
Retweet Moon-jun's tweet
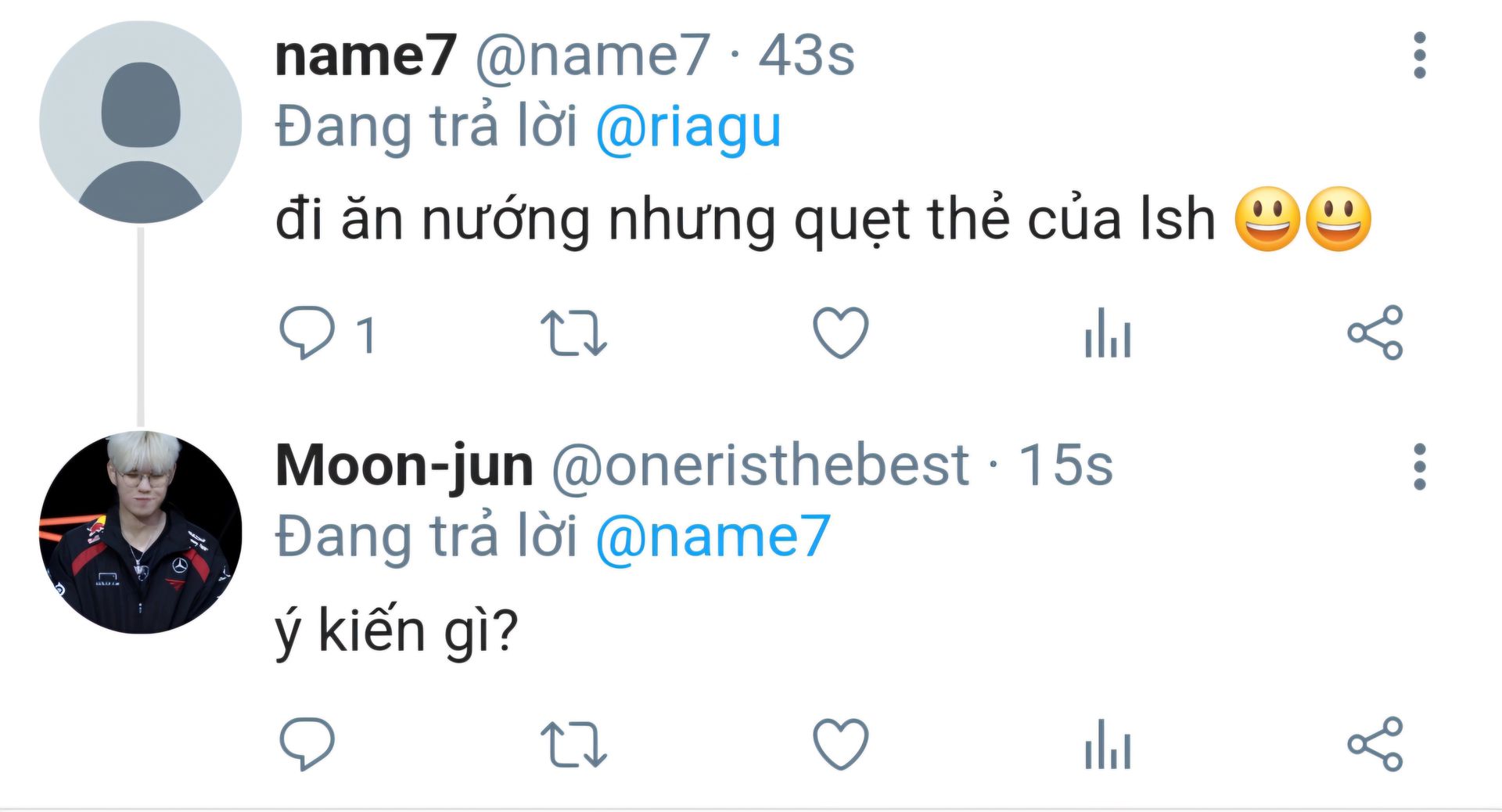coord(573,744)
